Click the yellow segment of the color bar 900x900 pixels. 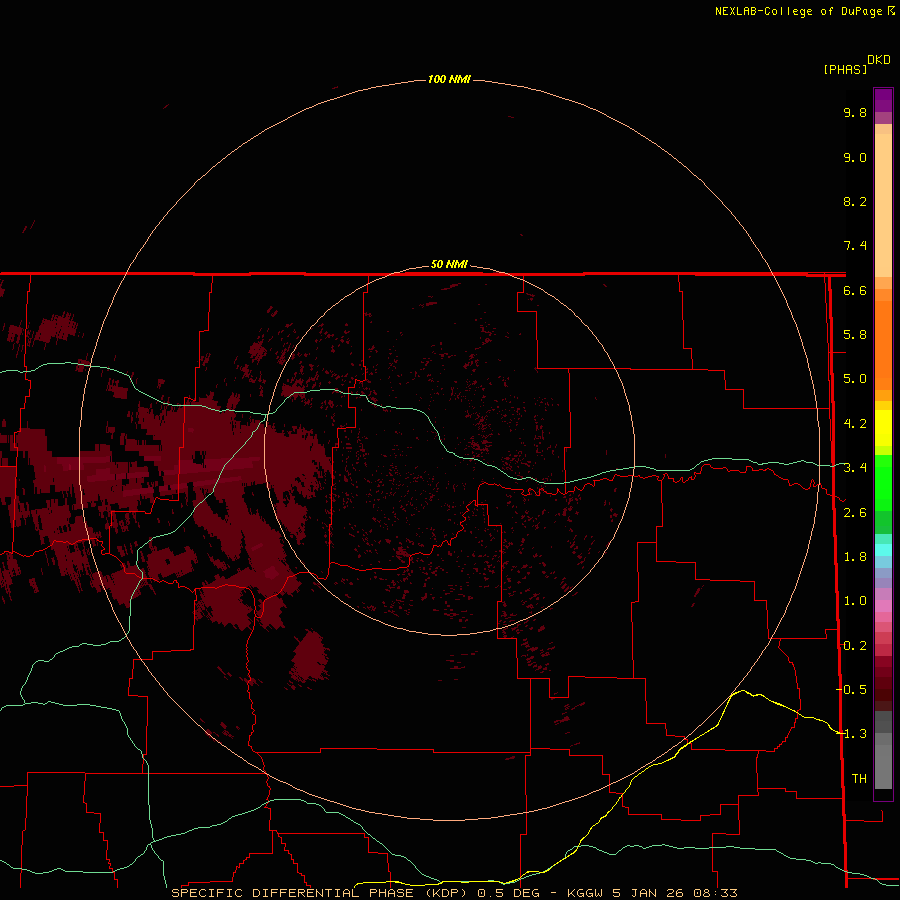(883, 428)
